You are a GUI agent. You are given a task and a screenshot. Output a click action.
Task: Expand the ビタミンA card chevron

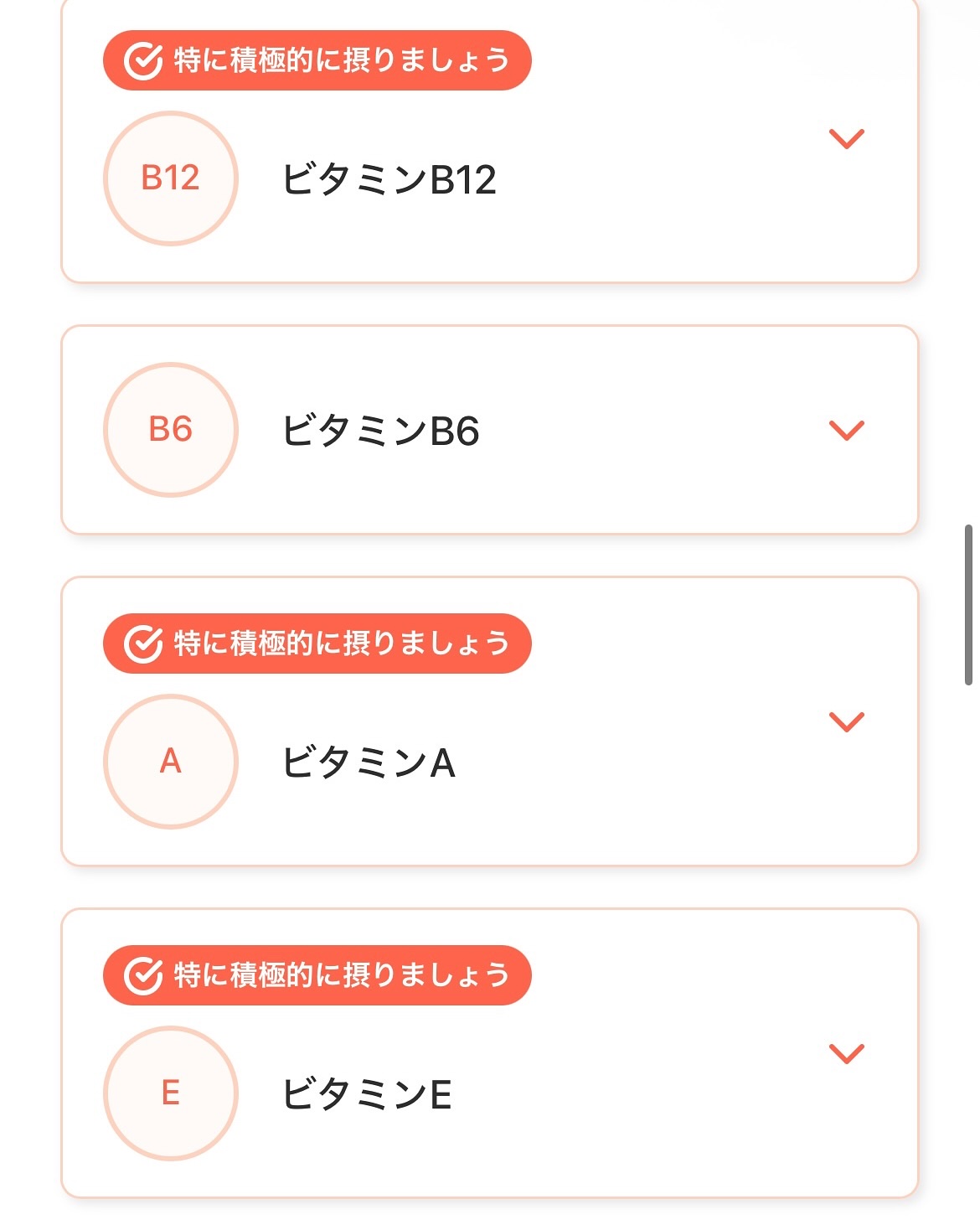coord(846,721)
